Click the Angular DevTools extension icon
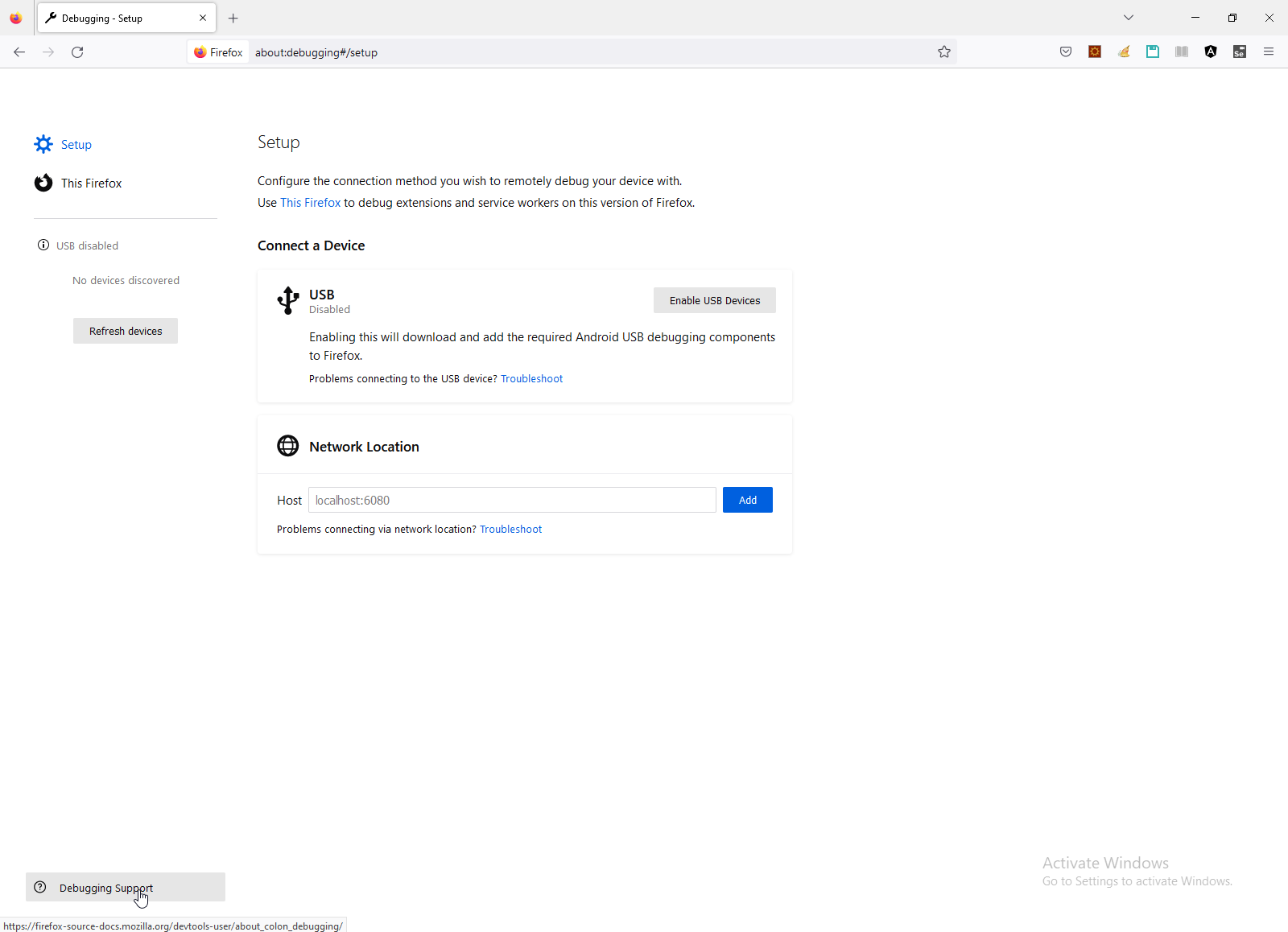This screenshot has height=932, width=1288. pyautogui.click(x=1211, y=52)
